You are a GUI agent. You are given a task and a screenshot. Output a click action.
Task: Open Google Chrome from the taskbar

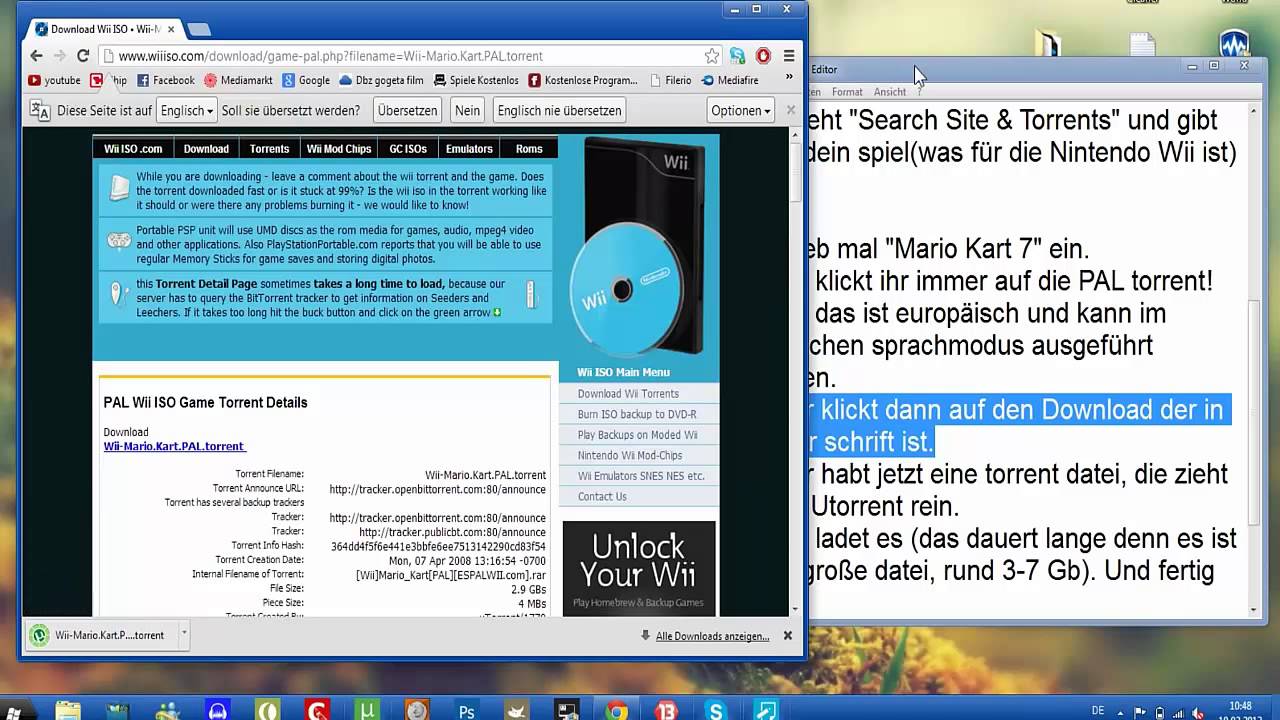[616, 711]
